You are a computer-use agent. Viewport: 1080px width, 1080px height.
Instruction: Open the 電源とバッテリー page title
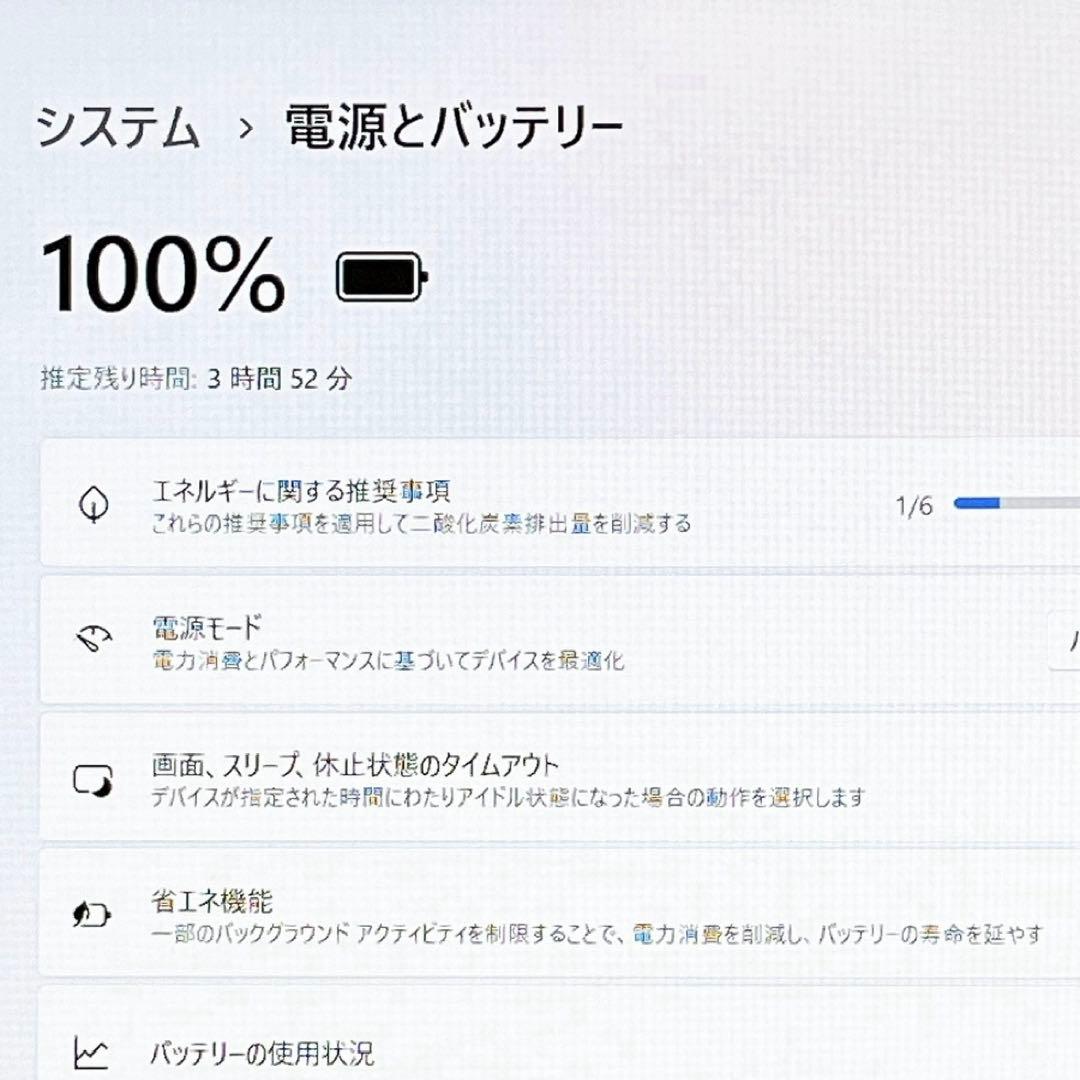[450, 125]
